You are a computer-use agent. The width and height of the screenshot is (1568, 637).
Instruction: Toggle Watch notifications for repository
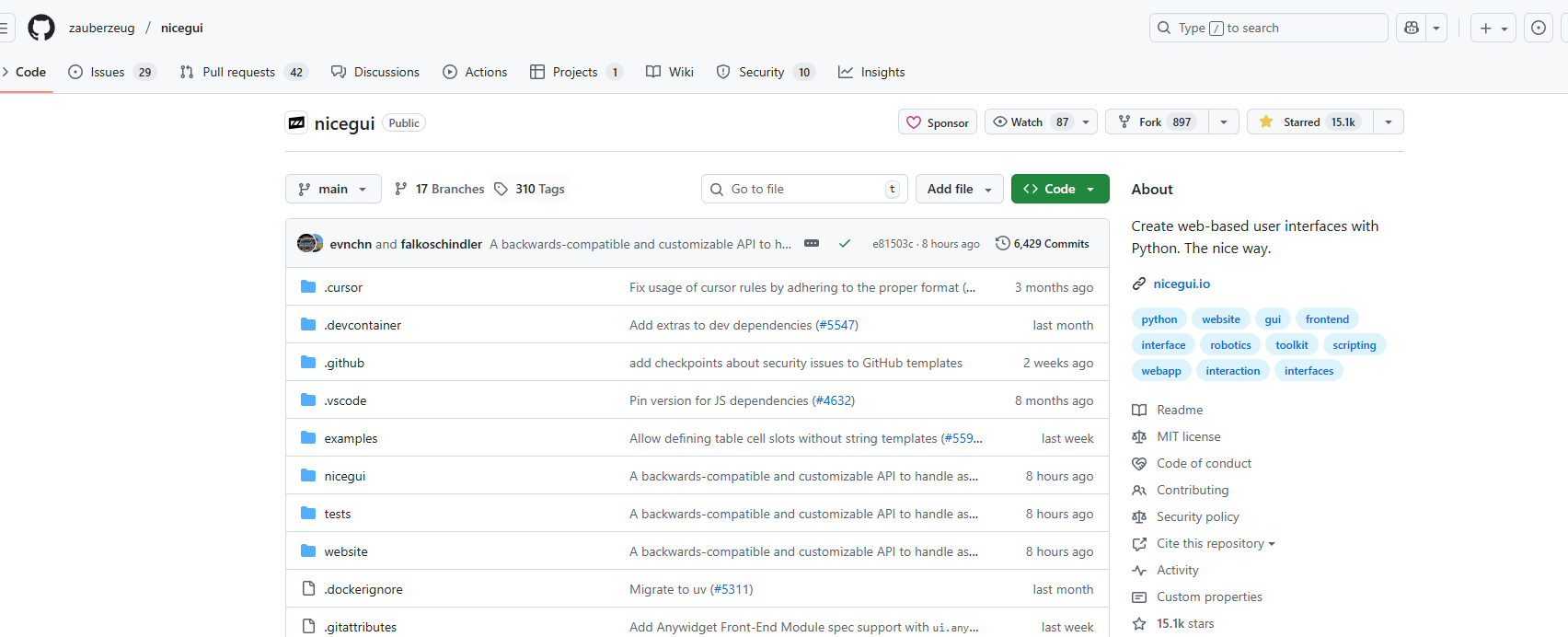pos(1029,122)
